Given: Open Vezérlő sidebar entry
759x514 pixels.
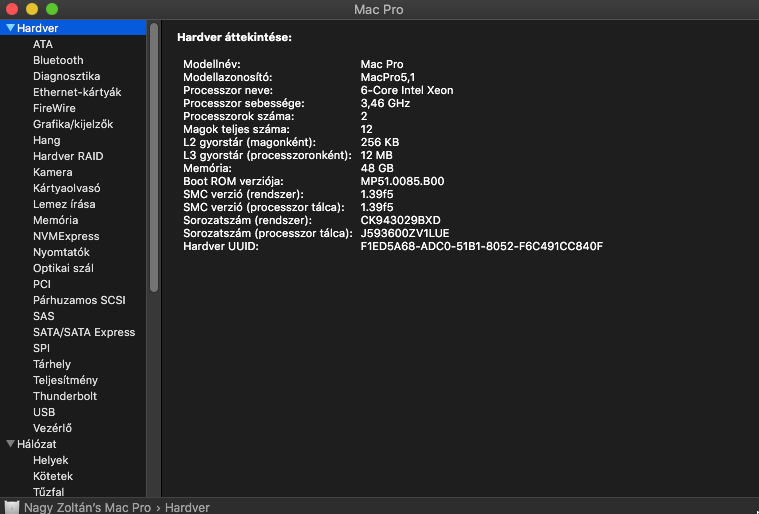Looking at the screenshot, I should click(x=52, y=427).
